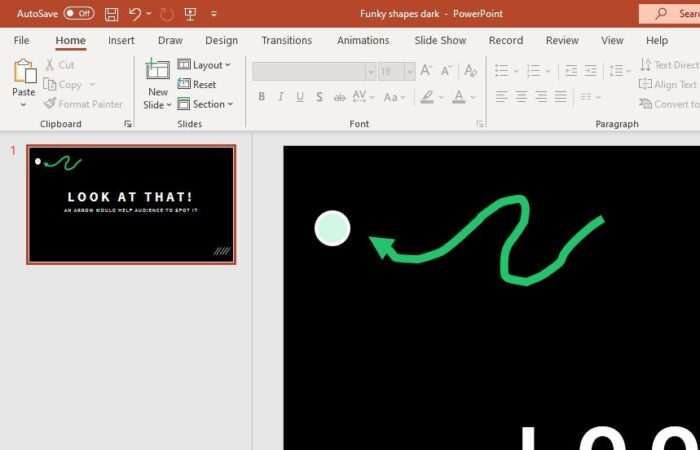The height and width of the screenshot is (450, 700).
Task: Toggle Underline formatting
Action: pyautogui.click(x=300, y=96)
